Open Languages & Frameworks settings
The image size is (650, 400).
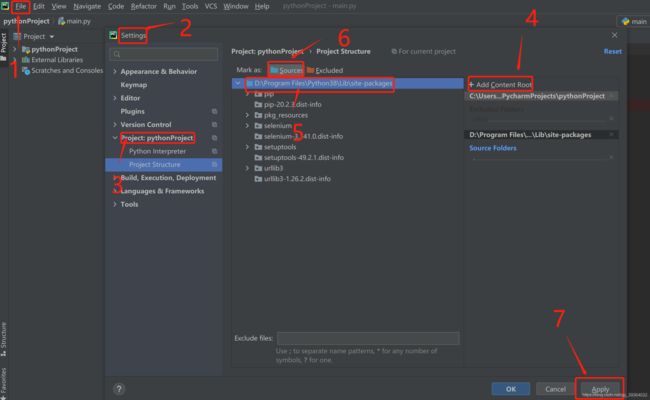[x=162, y=191]
